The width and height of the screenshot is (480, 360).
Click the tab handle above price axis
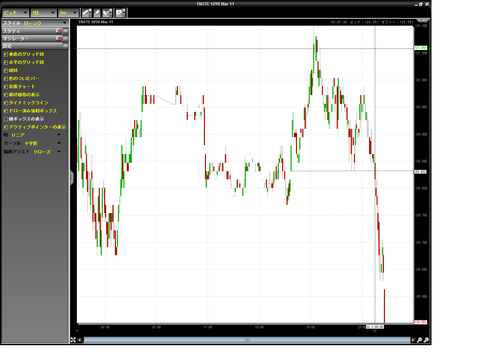click(x=423, y=20)
